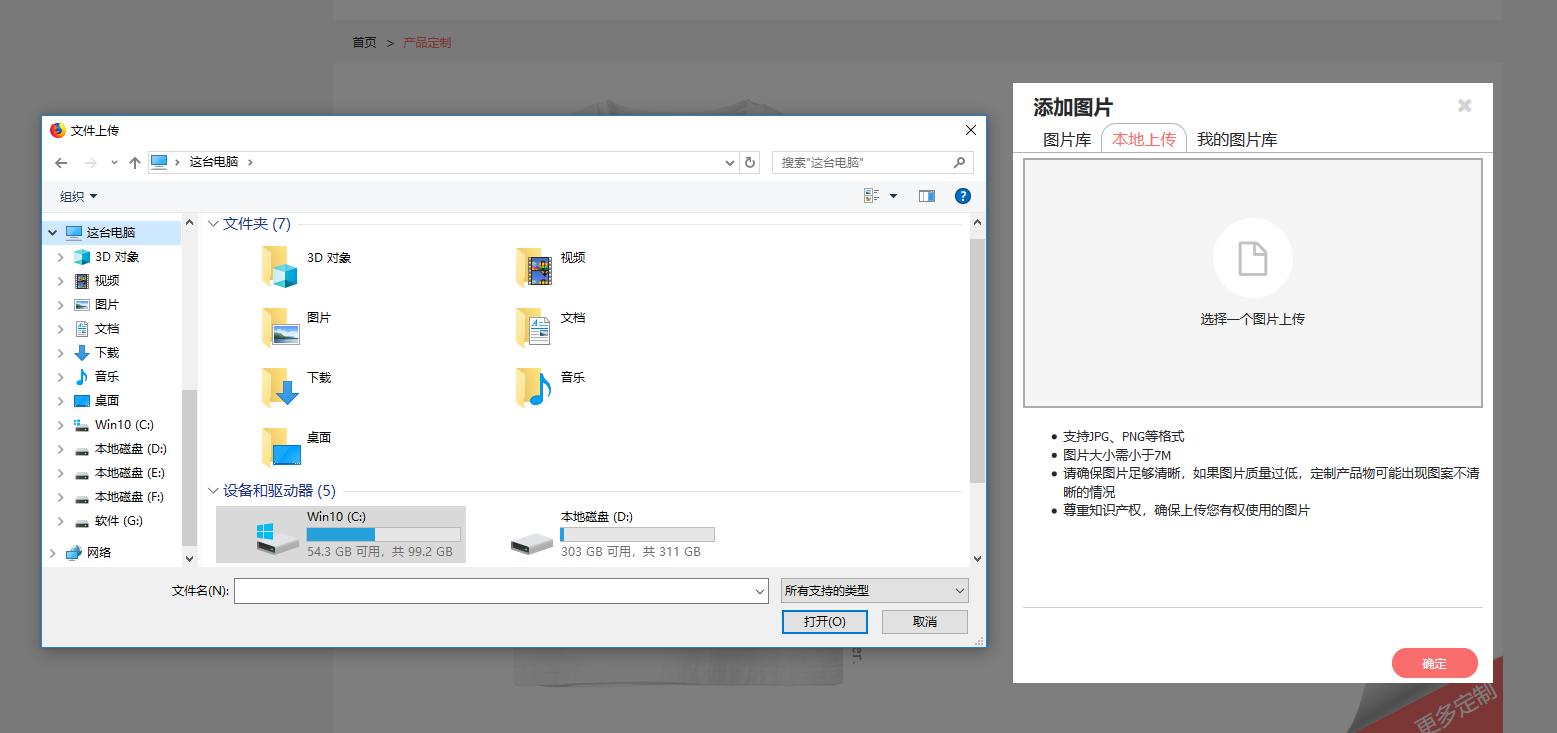Refresh the 这台电脑 location

click(x=751, y=162)
